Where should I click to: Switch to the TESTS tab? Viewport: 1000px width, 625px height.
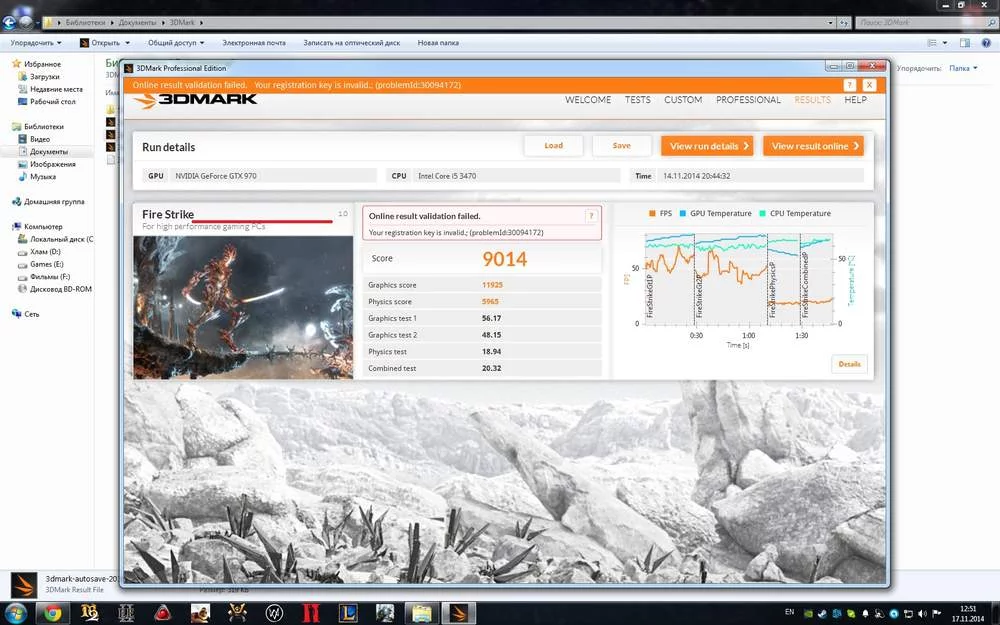point(637,99)
